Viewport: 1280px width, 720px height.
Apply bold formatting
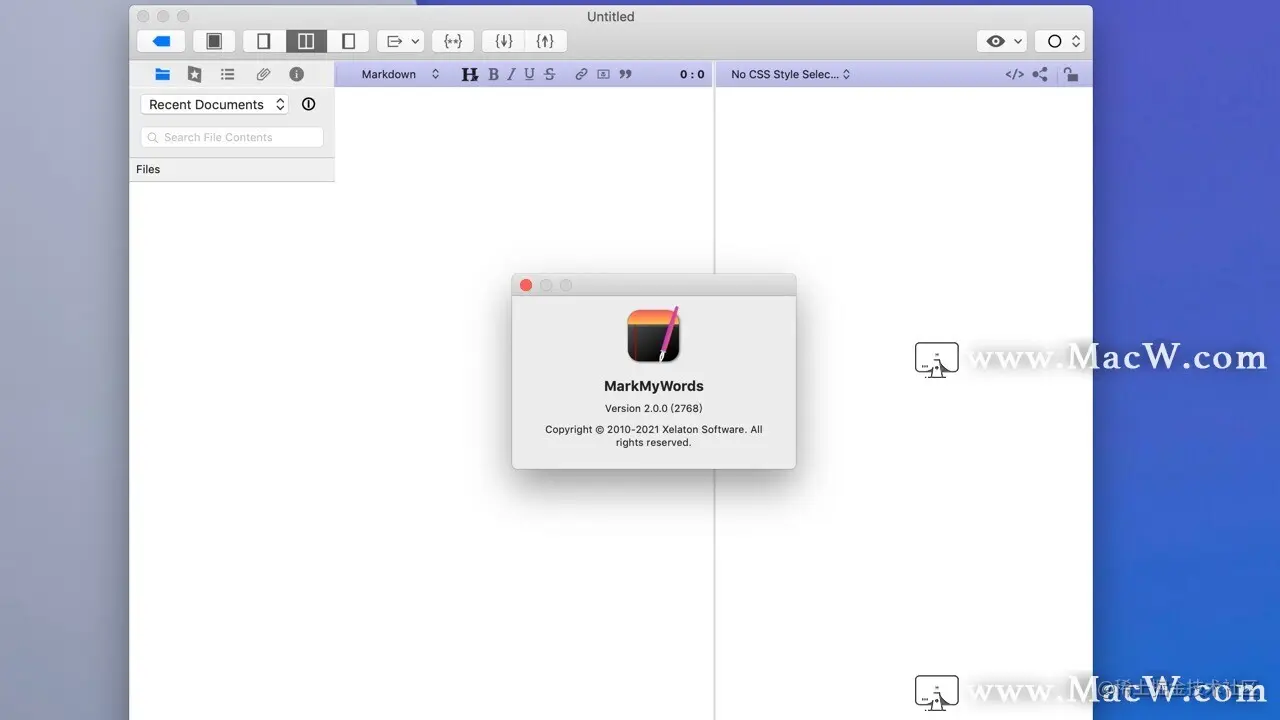pos(493,74)
